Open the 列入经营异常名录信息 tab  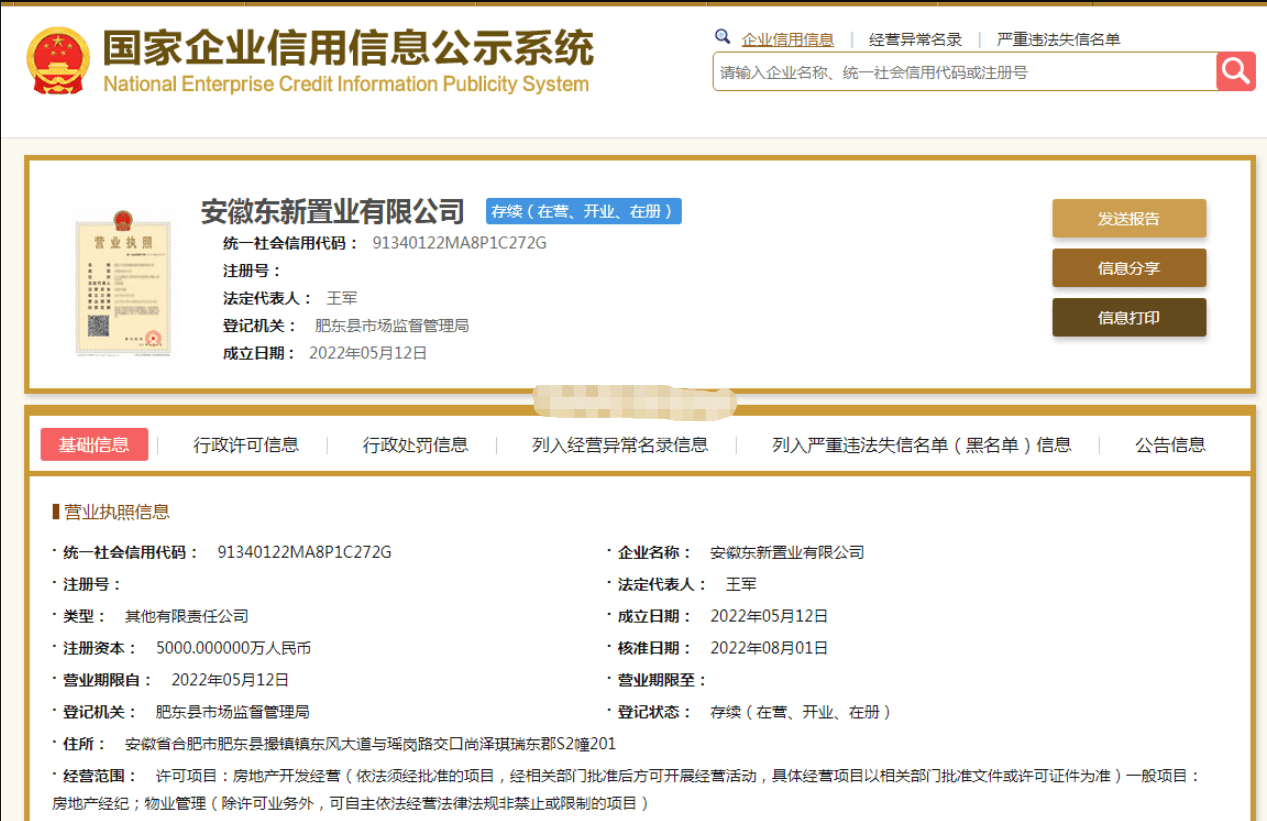pos(620,445)
